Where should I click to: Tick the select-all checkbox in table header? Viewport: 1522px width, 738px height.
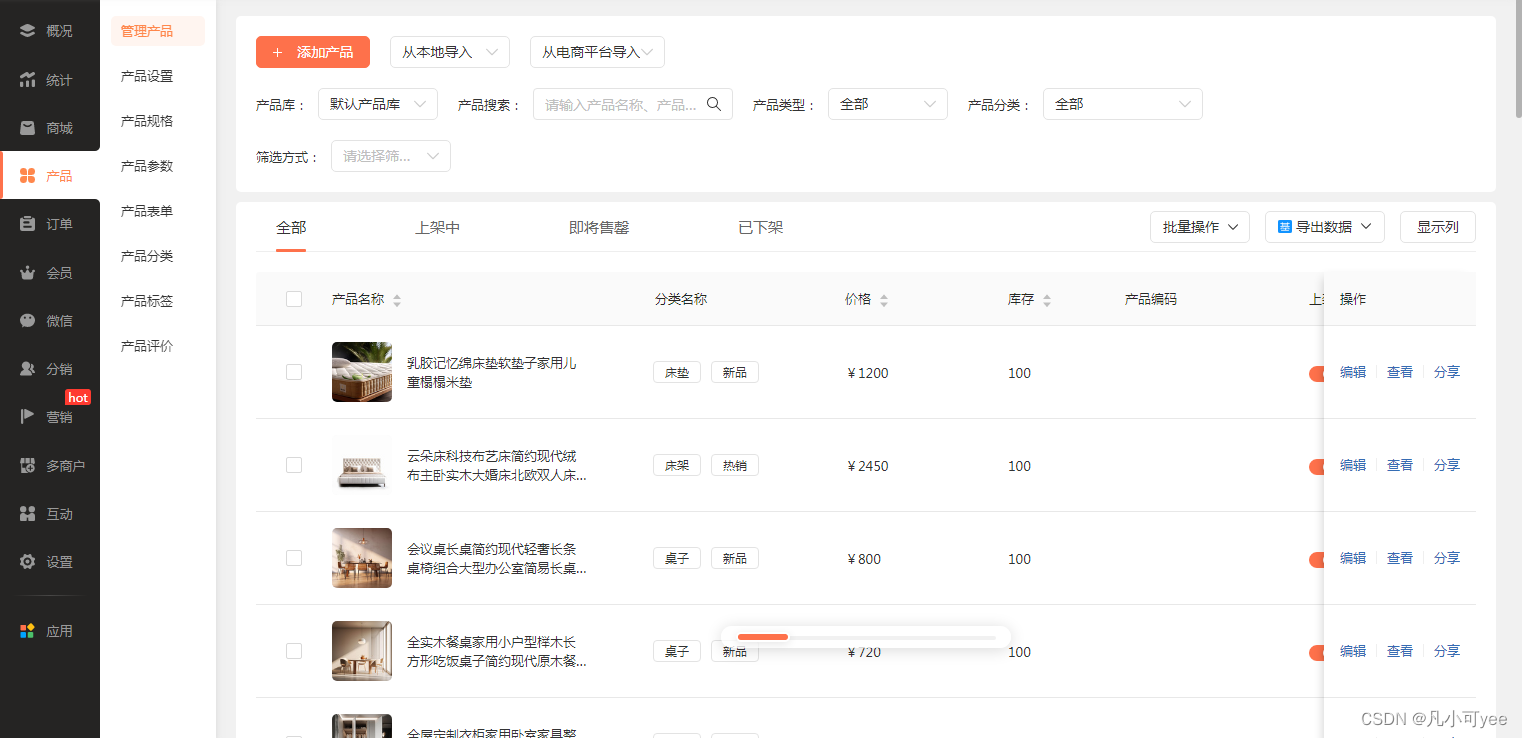coord(294,299)
